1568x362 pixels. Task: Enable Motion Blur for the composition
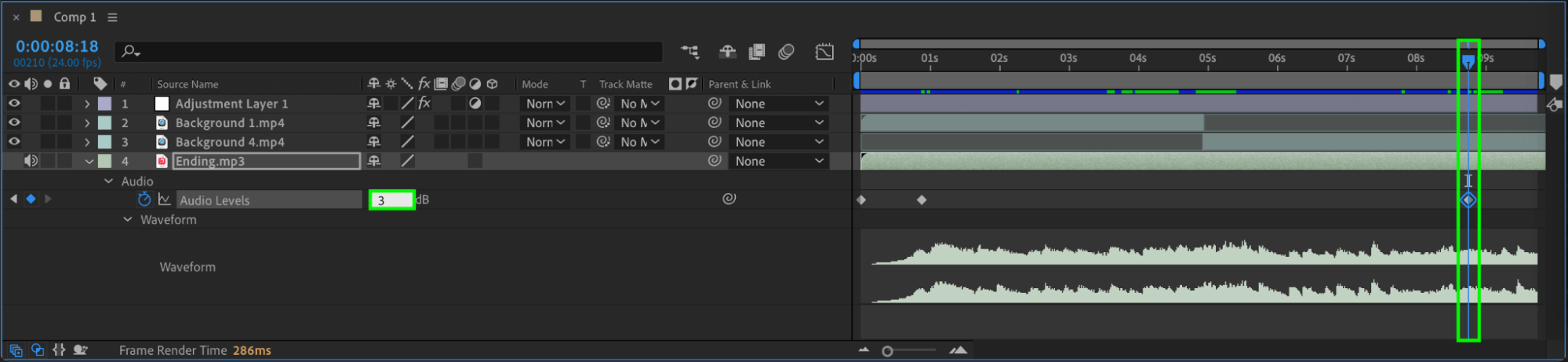[x=786, y=52]
